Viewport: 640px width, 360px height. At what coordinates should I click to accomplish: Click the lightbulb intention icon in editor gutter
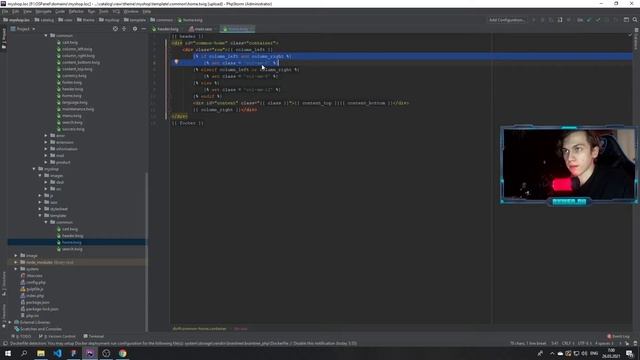[x=176, y=62]
